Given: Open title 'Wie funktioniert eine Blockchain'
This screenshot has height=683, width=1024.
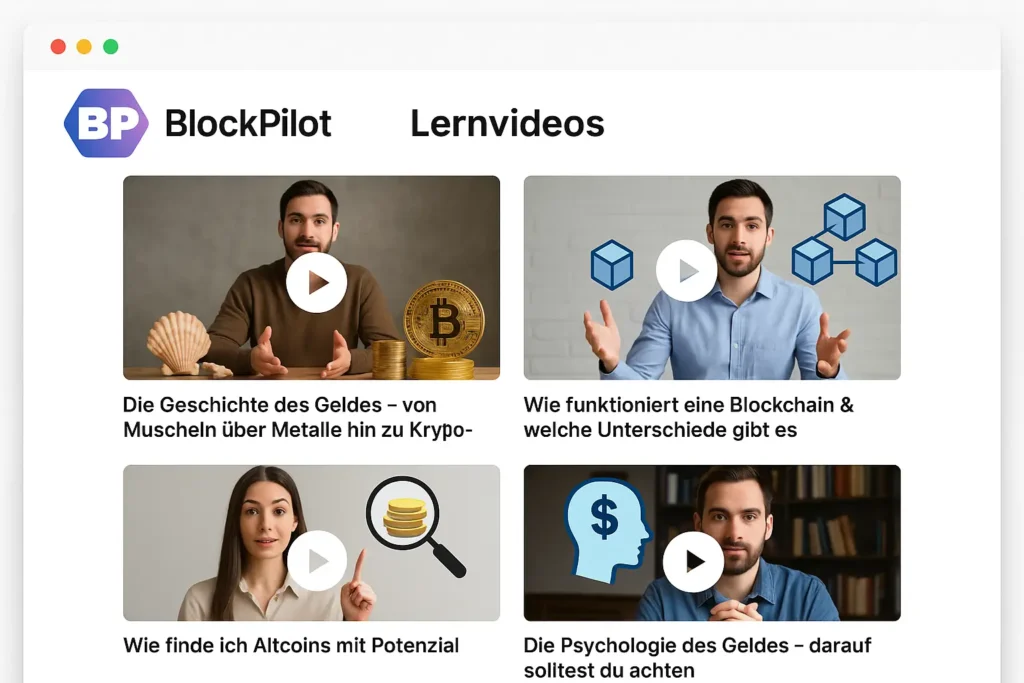Looking at the screenshot, I should point(688,417).
